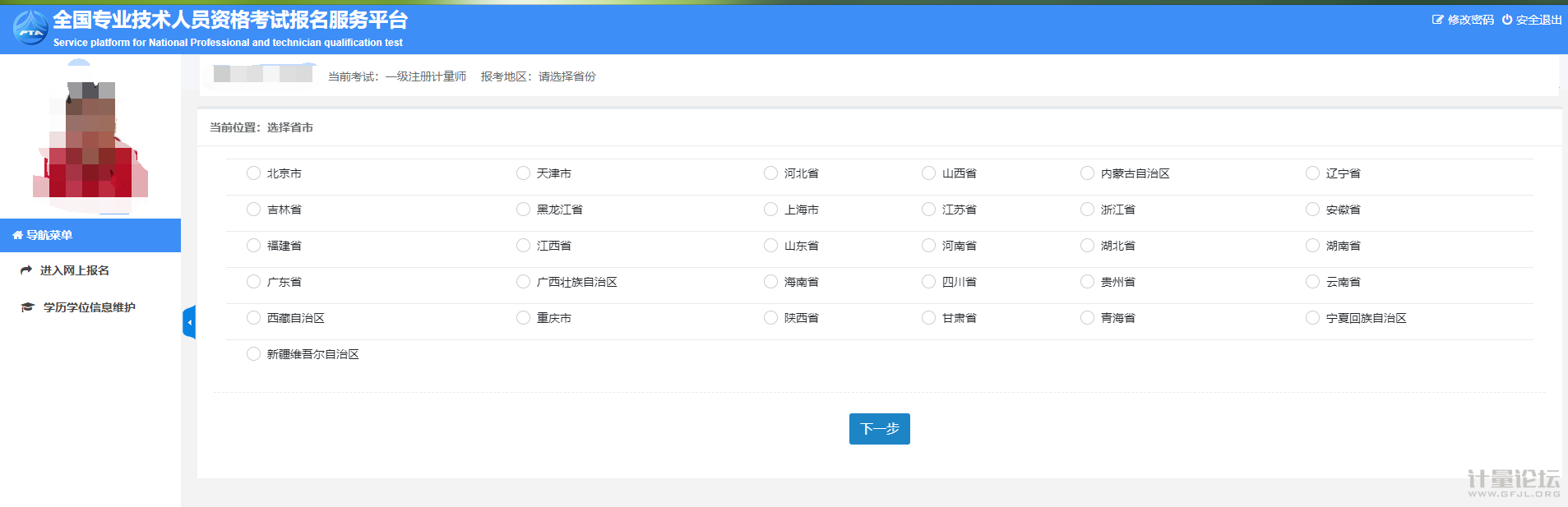This screenshot has width=1568, height=507.
Task: Choose the 上海市 radio option
Action: [x=770, y=210]
